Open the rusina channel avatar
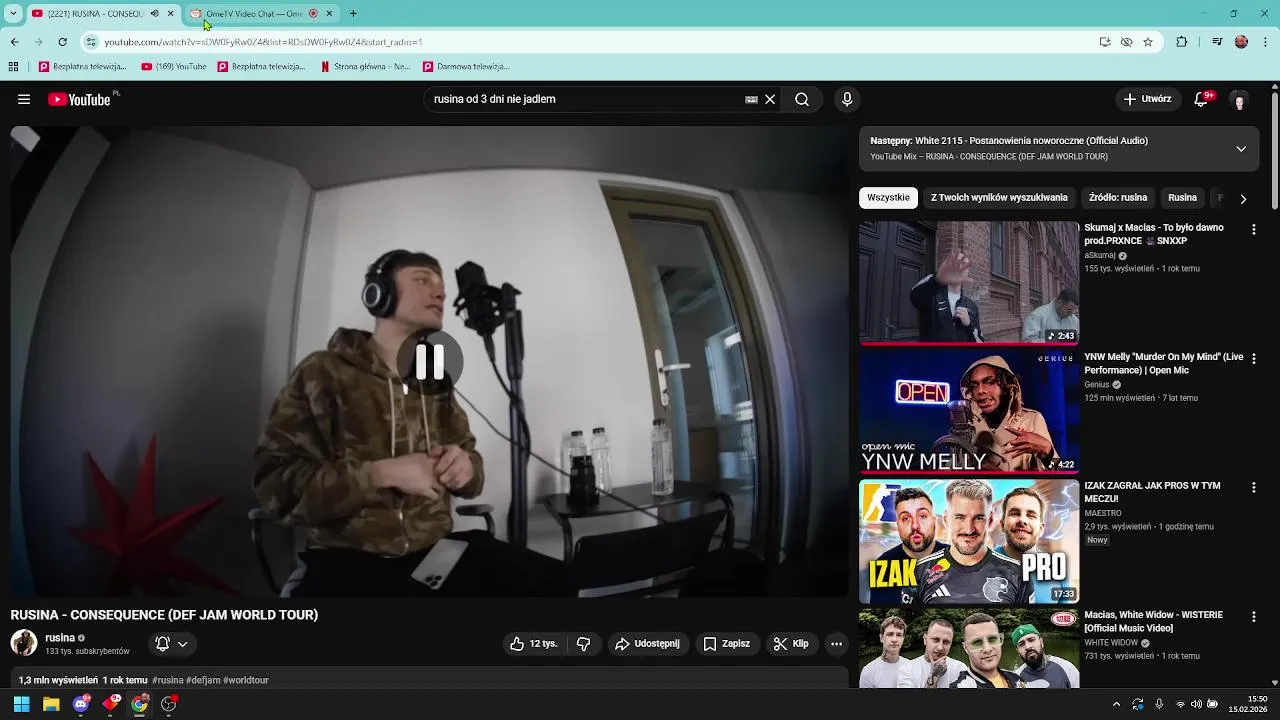This screenshot has width=1280, height=720. [x=24, y=643]
